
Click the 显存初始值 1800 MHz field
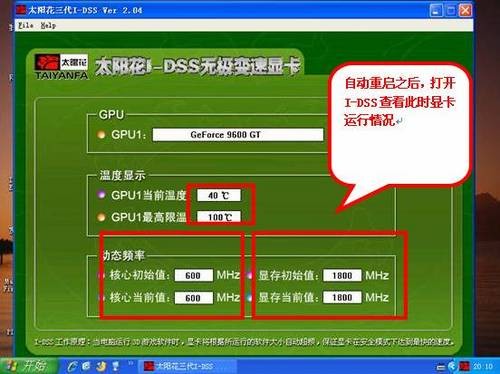[342, 275]
